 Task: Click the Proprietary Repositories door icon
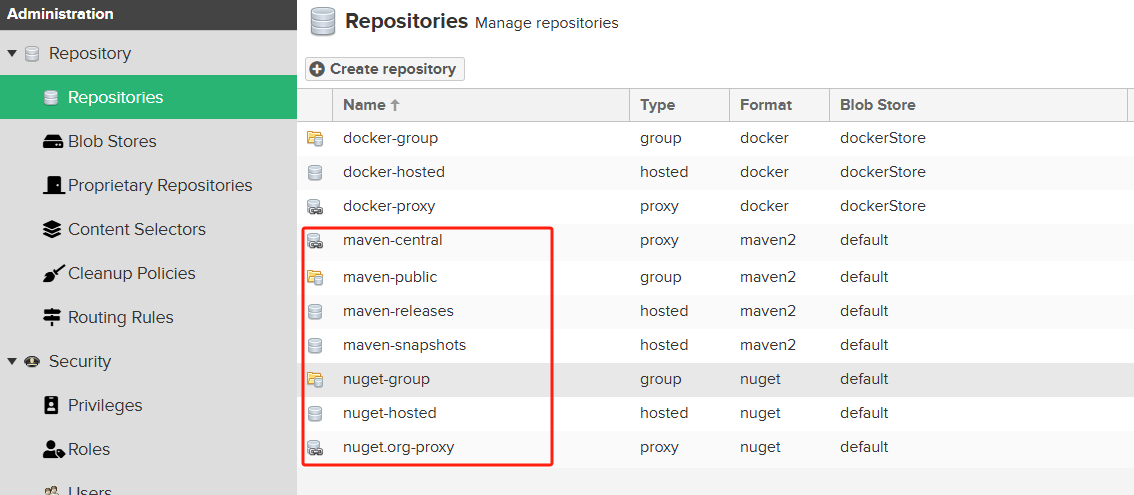pyautogui.click(x=54, y=185)
